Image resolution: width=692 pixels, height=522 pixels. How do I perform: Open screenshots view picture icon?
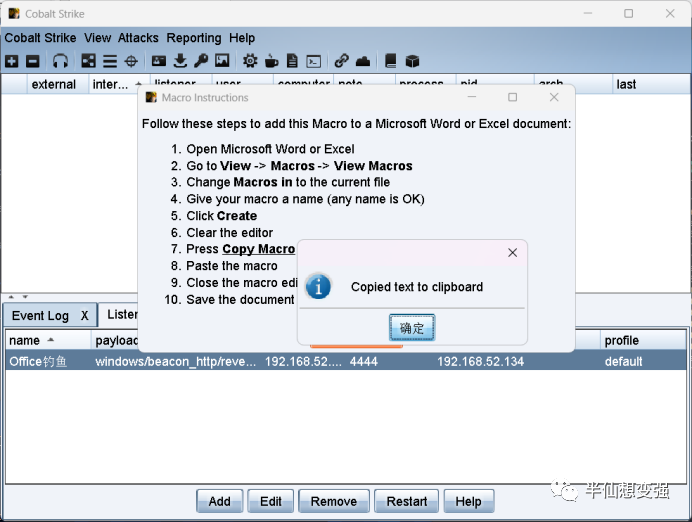[x=222, y=61]
